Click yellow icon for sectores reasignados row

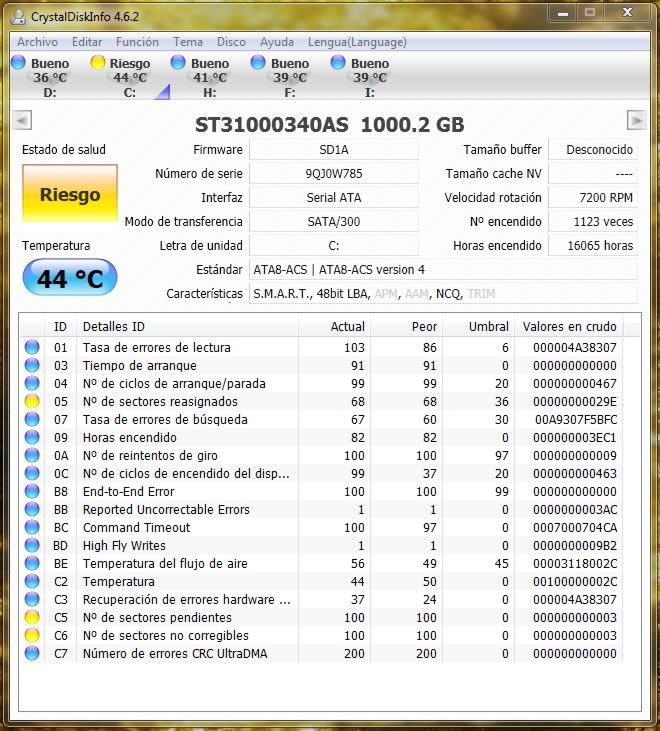tap(32, 401)
